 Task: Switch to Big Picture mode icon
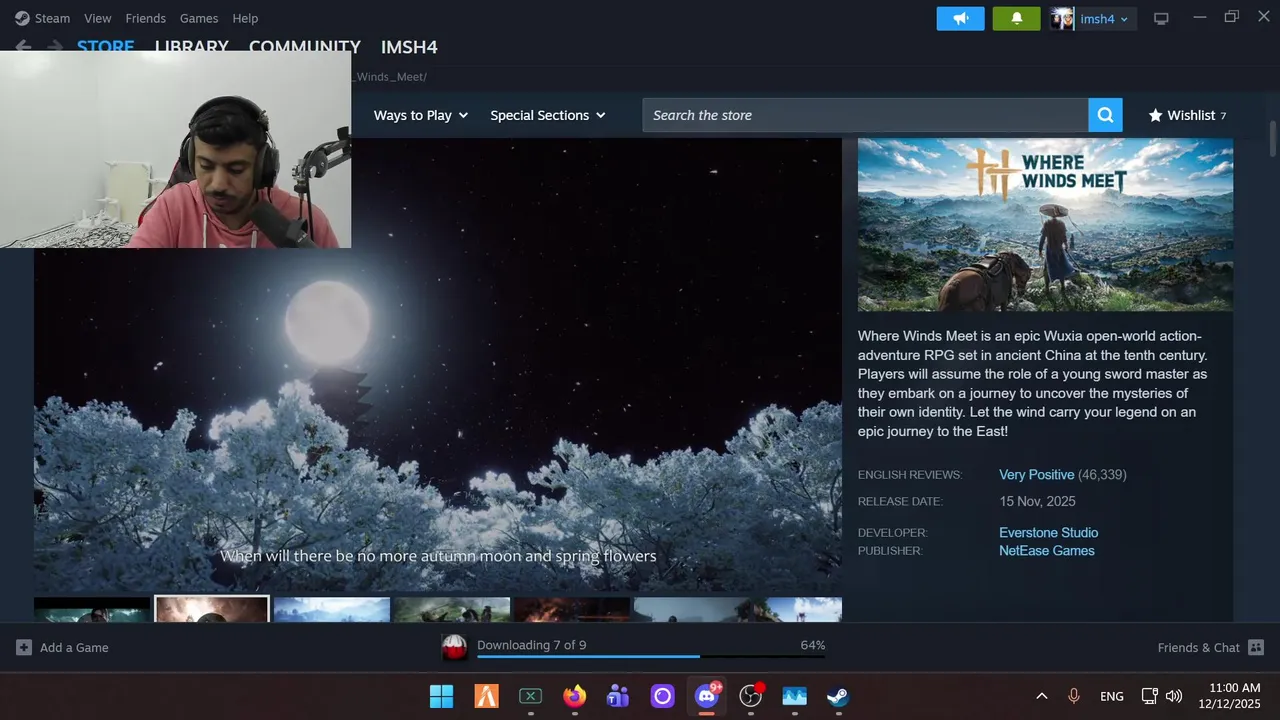pos(1161,18)
